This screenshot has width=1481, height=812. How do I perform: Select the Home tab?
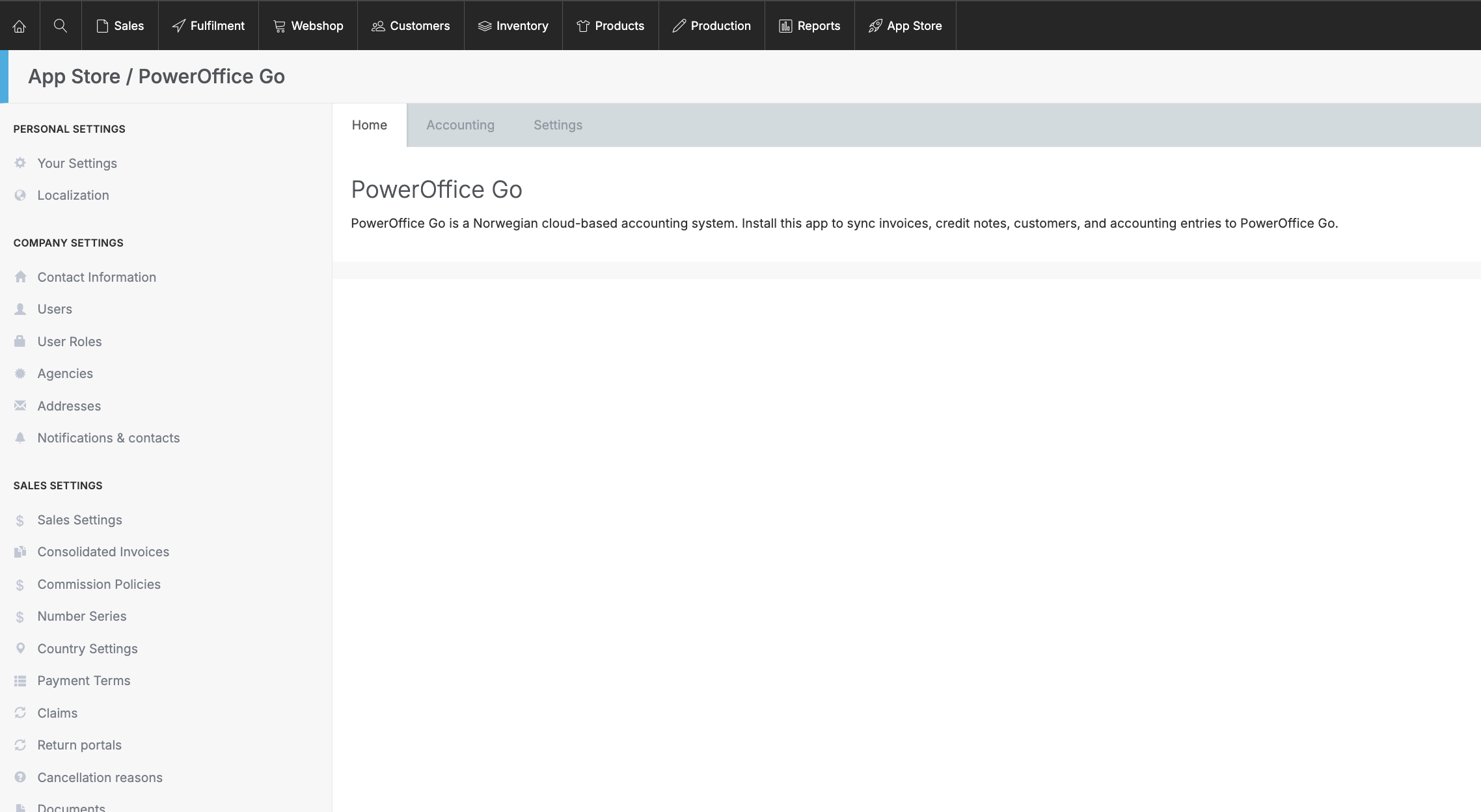pos(370,125)
